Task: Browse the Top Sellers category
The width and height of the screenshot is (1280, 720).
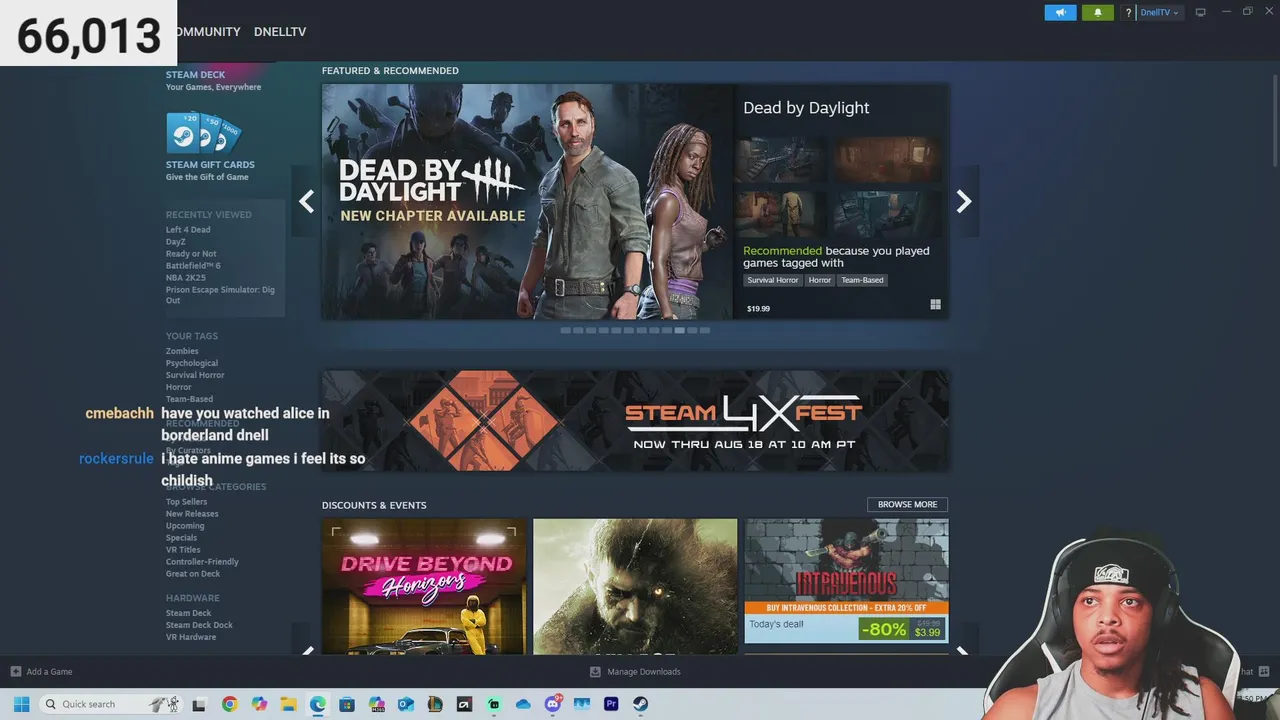Action: [186, 502]
